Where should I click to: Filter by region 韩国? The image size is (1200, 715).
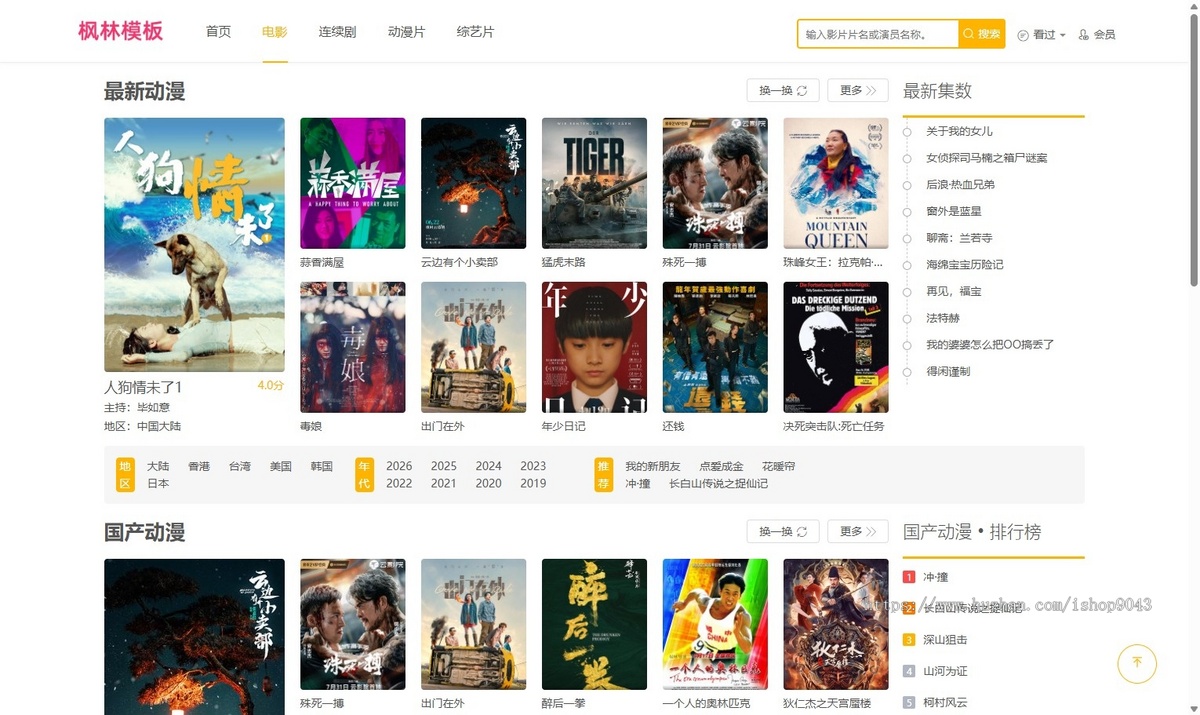pyautogui.click(x=322, y=466)
